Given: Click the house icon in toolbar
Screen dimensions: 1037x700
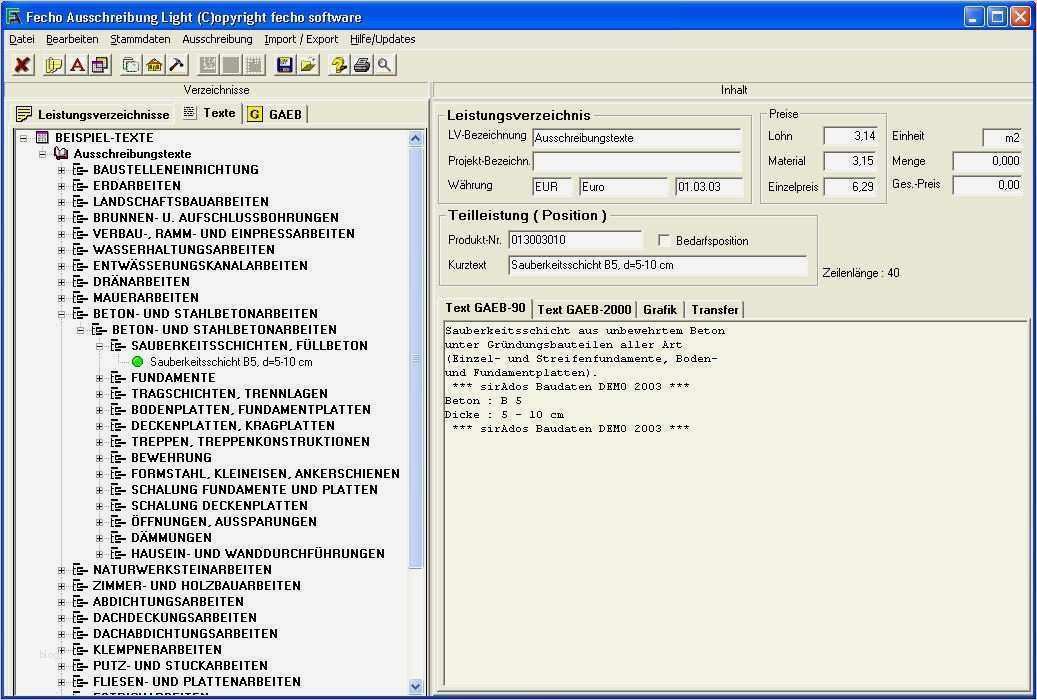Looking at the screenshot, I should tap(154, 65).
